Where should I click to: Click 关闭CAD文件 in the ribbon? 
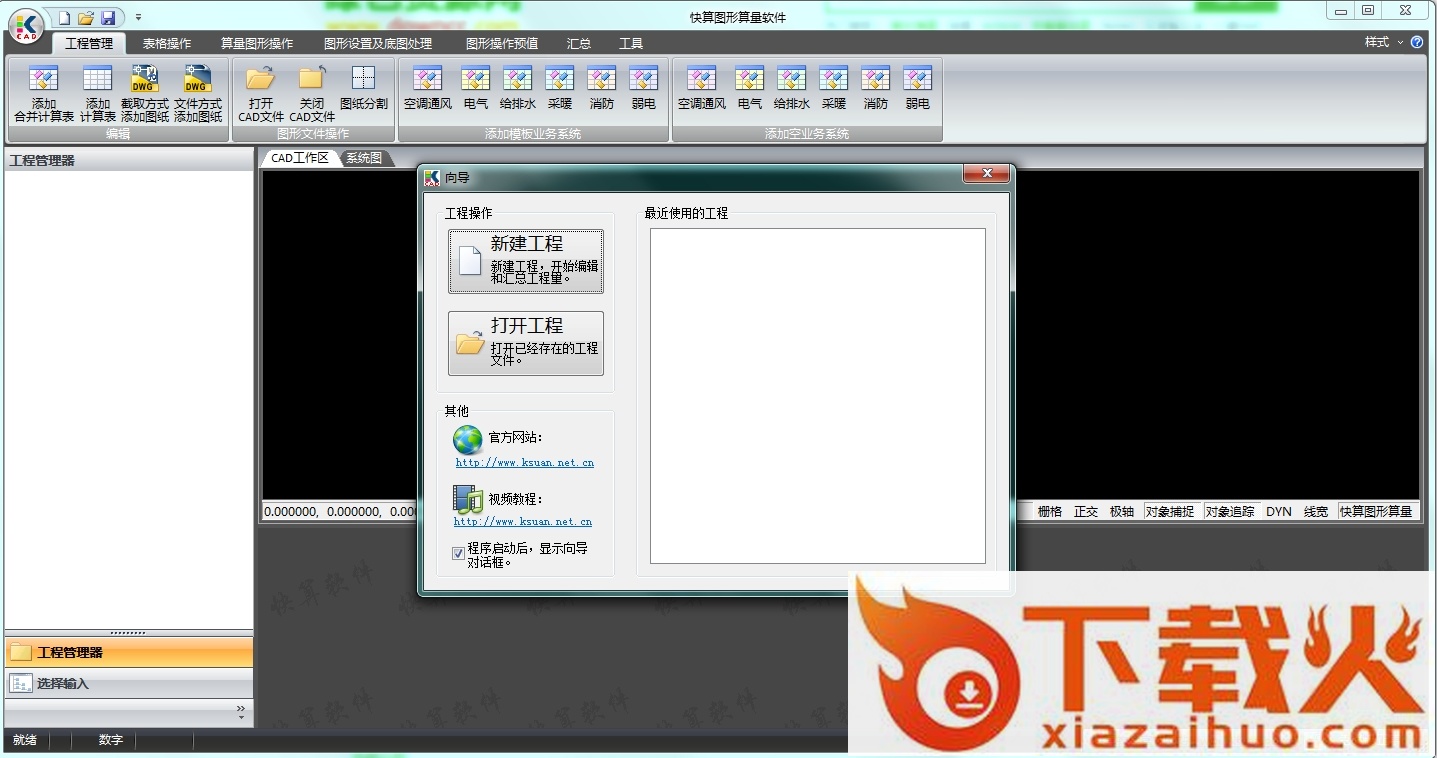[312, 94]
